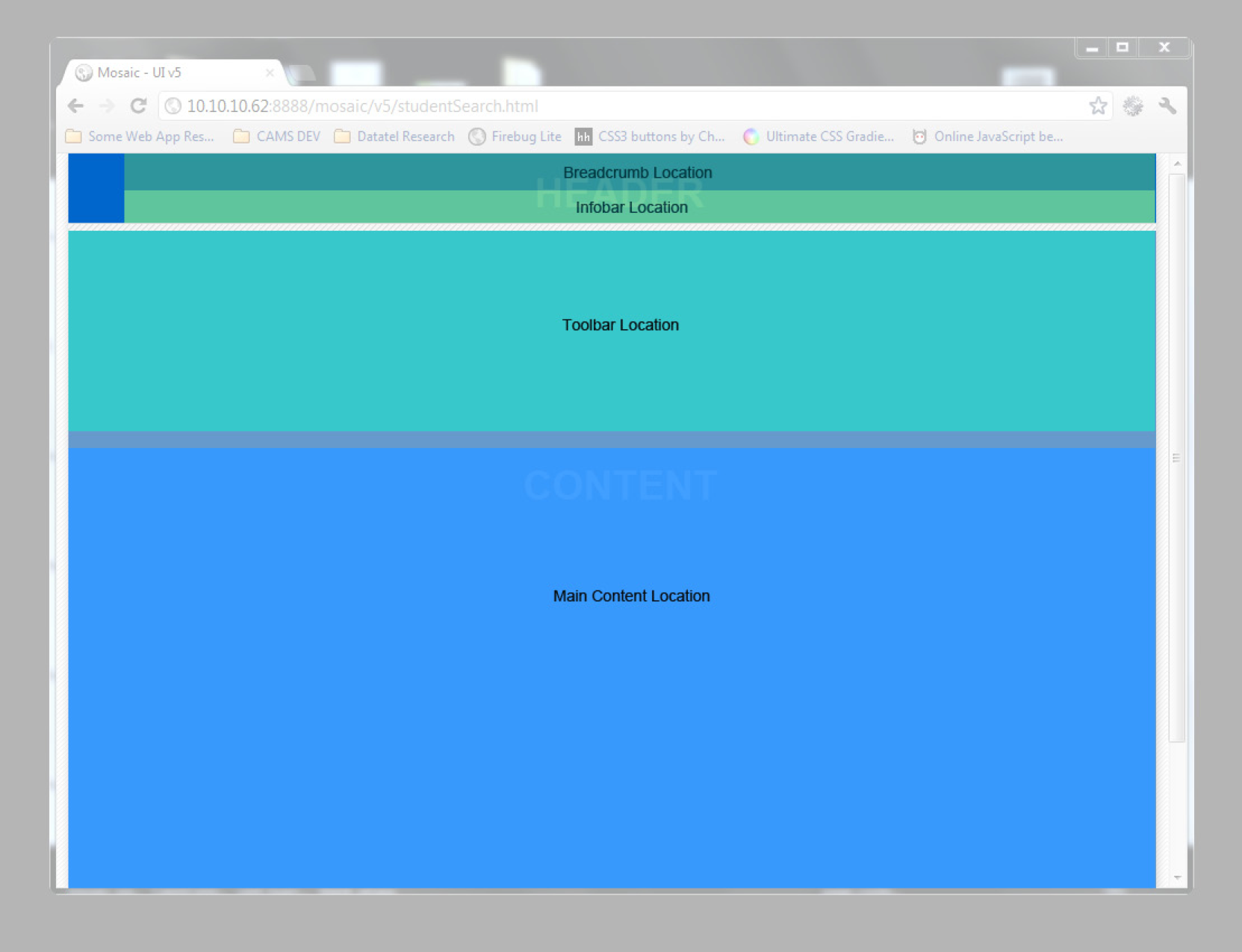Image resolution: width=1242 pixels, height=952 pixels.
Task: Click the gear extension icon beside the star
Action: coord(1133,106)
